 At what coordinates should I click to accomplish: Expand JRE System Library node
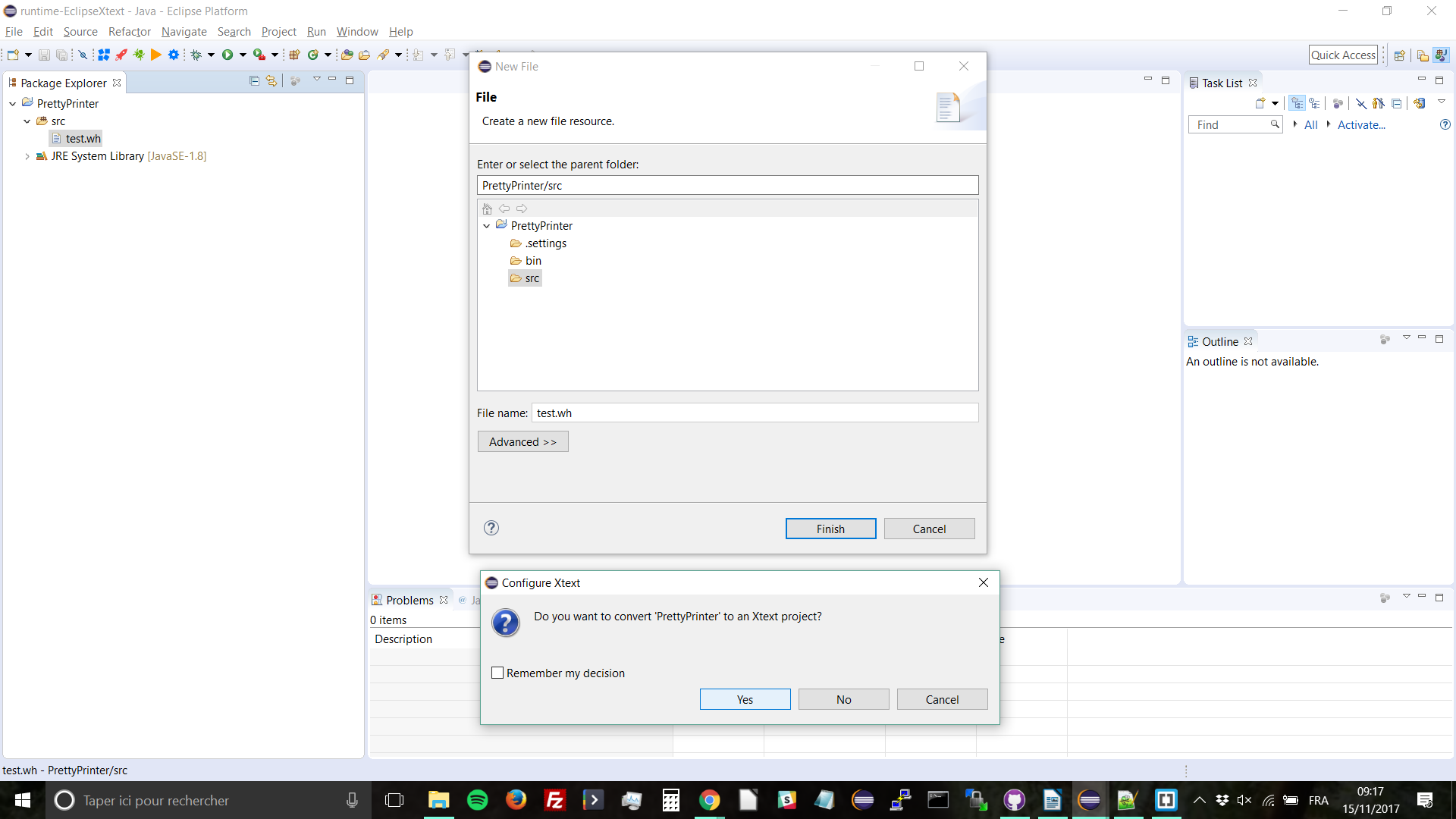[x=27, y=156]
